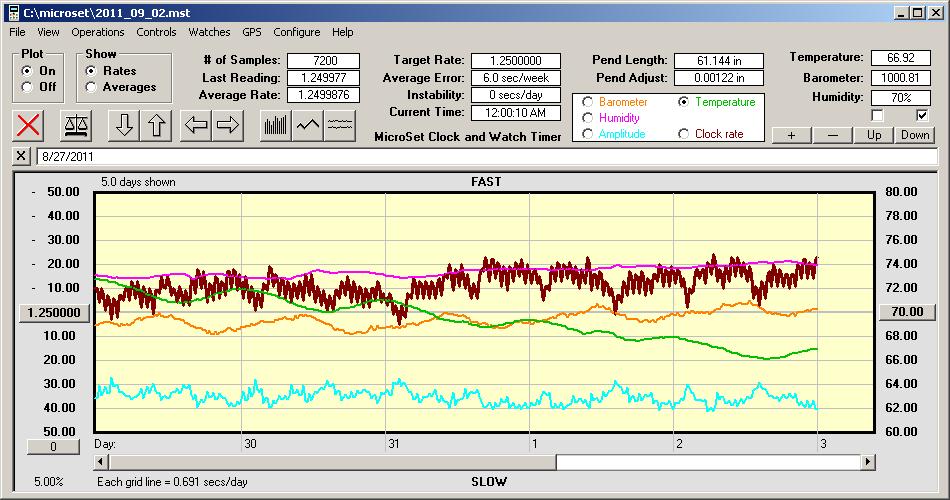Click the horizontal scrollbar right arrow
The image size is (950, 500).
868,462
